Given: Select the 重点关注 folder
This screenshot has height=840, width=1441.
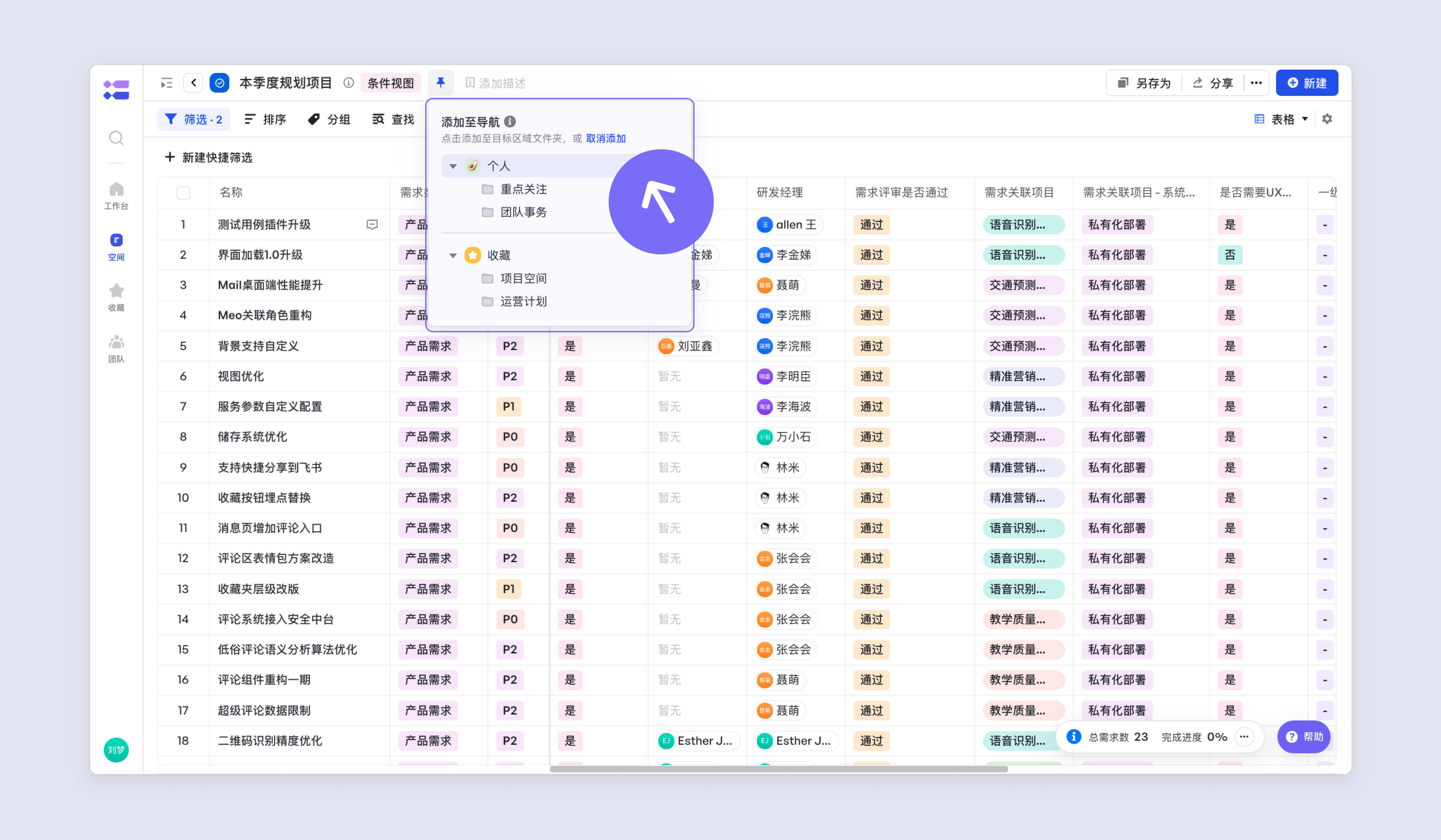Looking at the screenshot, I should point(515,189).
